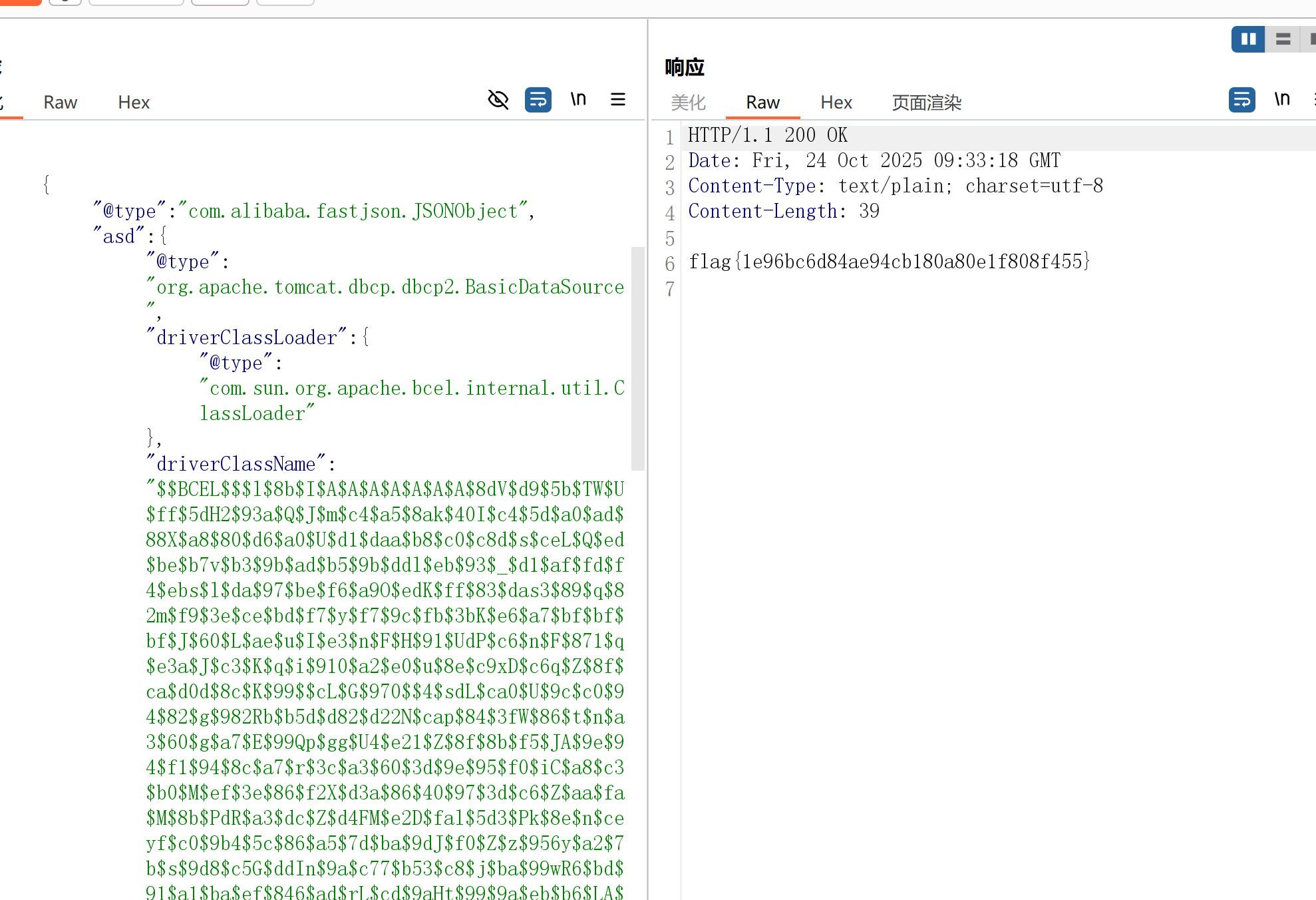Show \n characters in response panel
1316x900 pixels.
coord(1281,100)
